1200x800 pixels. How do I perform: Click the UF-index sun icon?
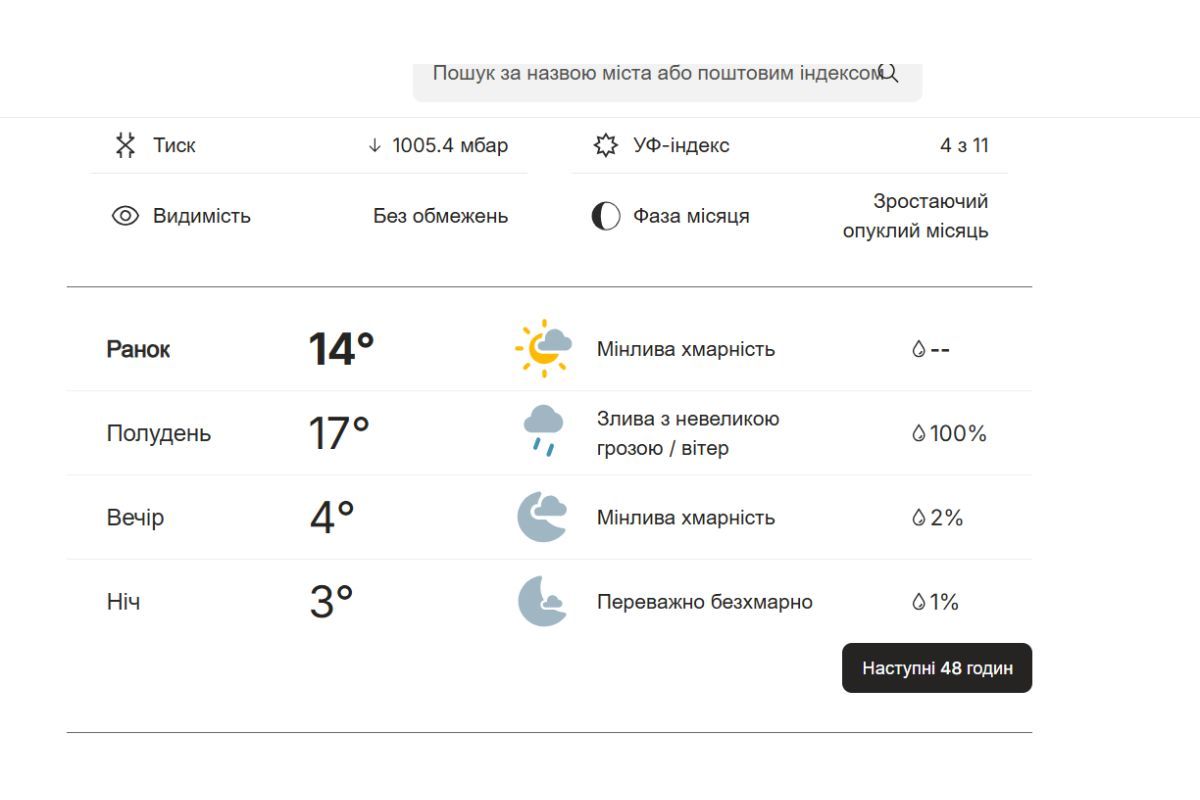click(604, 145)
